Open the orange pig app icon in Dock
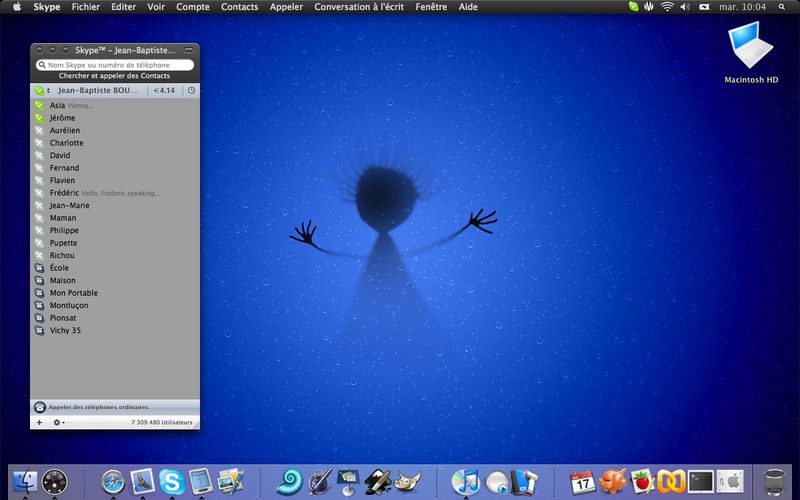The image size is (800, 500). pos(612,482)
